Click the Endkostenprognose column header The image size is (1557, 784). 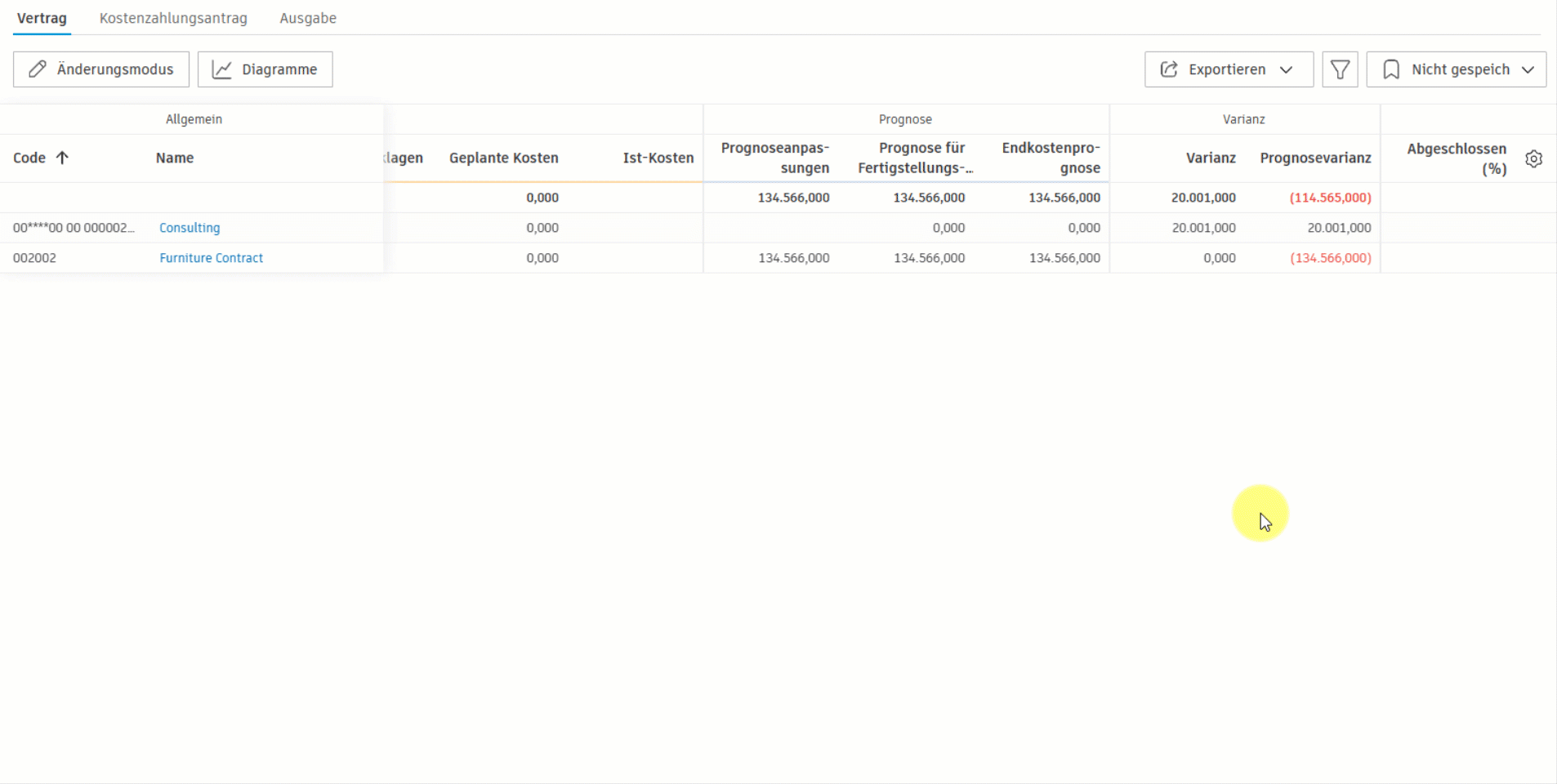click(x=1051, y=158)
